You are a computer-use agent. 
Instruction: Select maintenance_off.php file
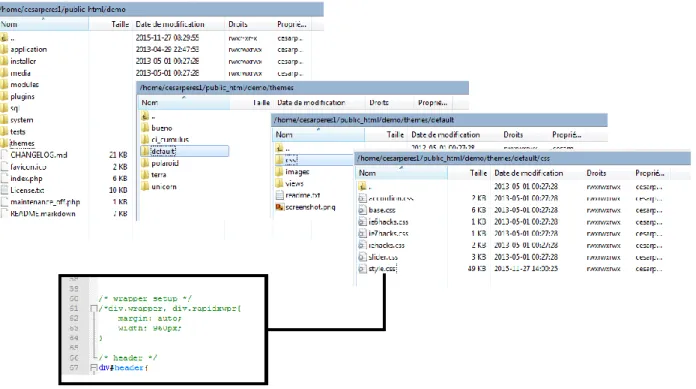[45, 202]
